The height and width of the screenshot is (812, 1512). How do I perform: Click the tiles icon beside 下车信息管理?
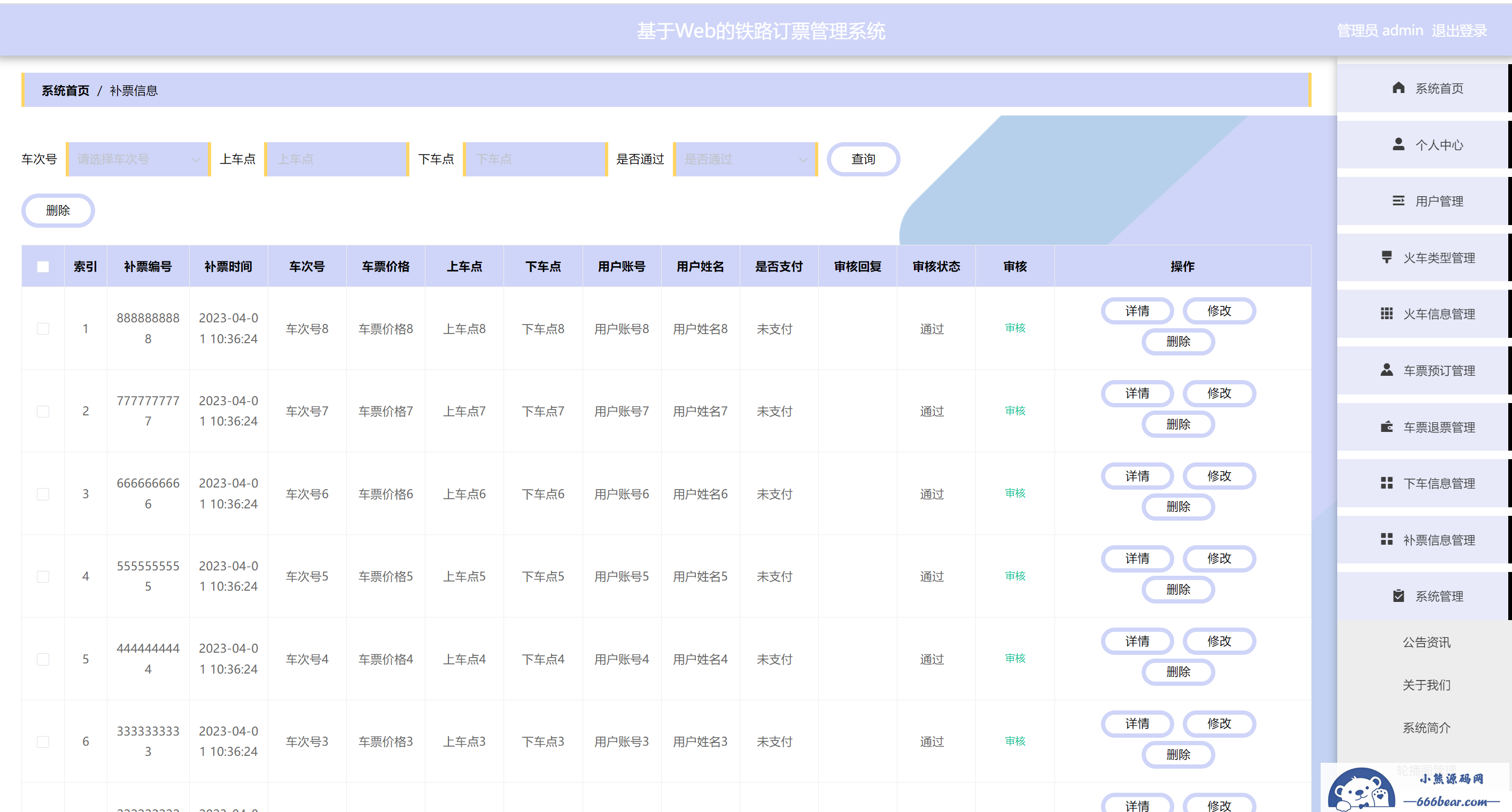pyautogui.click(x=1386, y=483)
